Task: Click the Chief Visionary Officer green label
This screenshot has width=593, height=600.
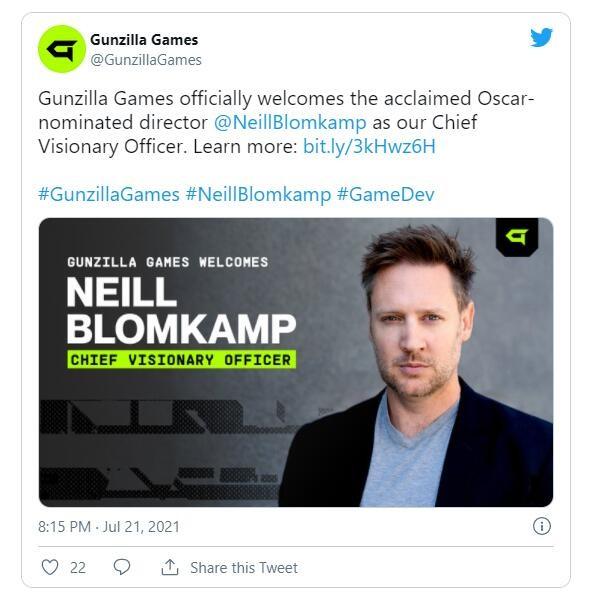Action: pos(181,360)
